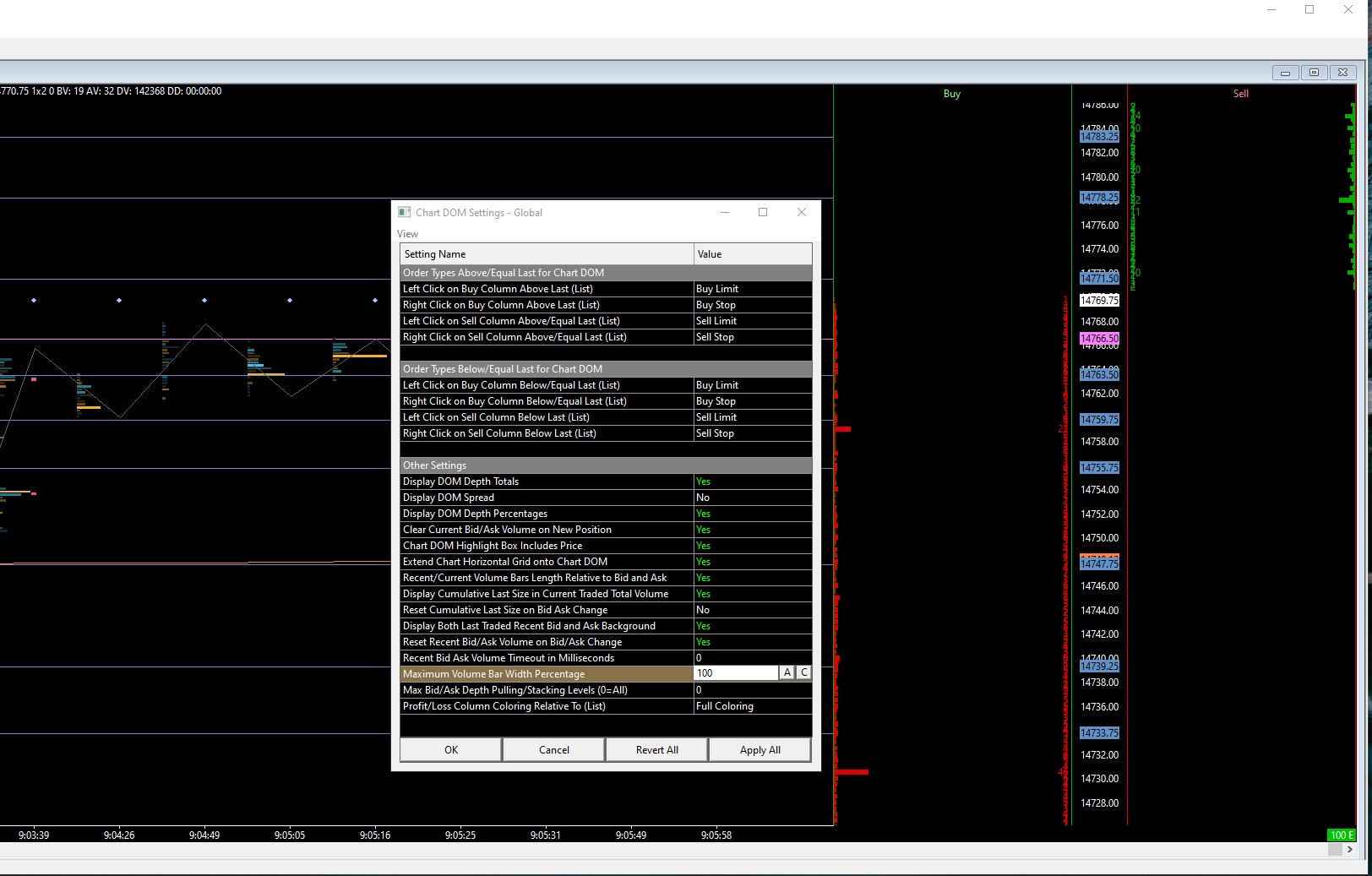Click the 9:05:16 time label
The image size is (1372, 876).
point(375,835)
